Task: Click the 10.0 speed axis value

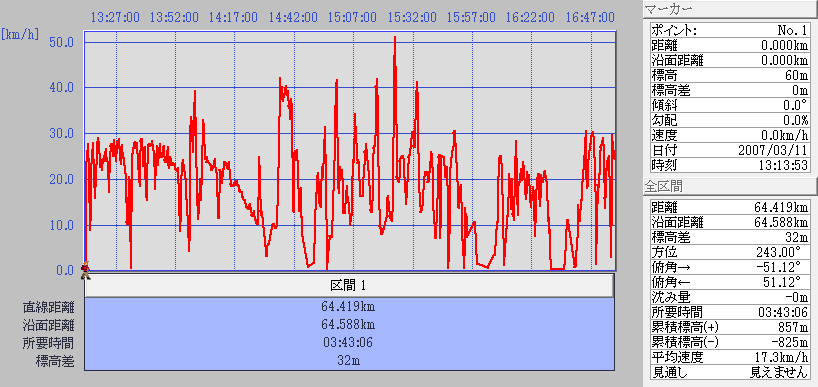Action: pos(61,225)
